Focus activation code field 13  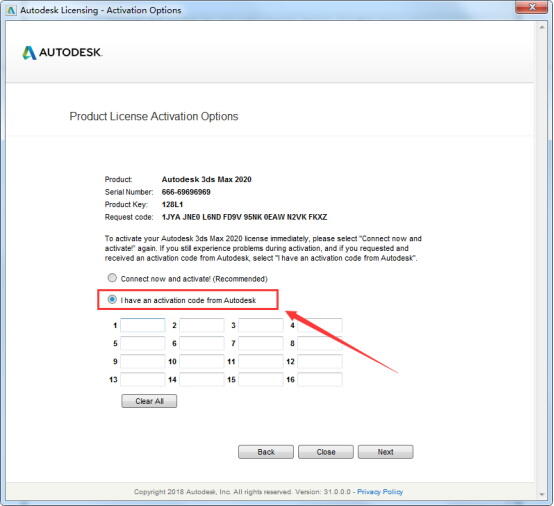click(x=142, y=380)
